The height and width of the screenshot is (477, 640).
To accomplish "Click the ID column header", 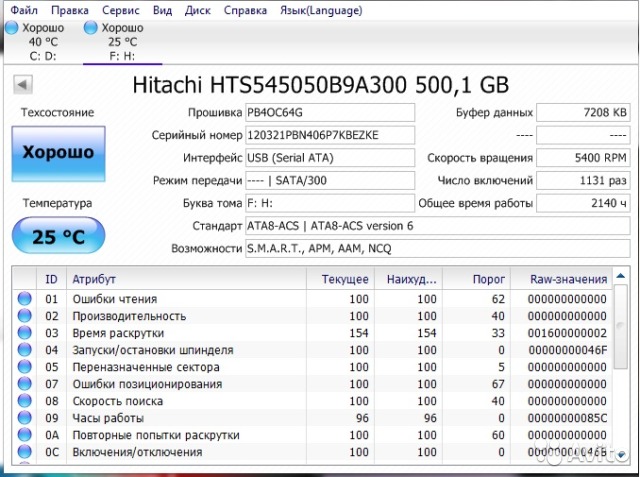I will click(51, 279).
